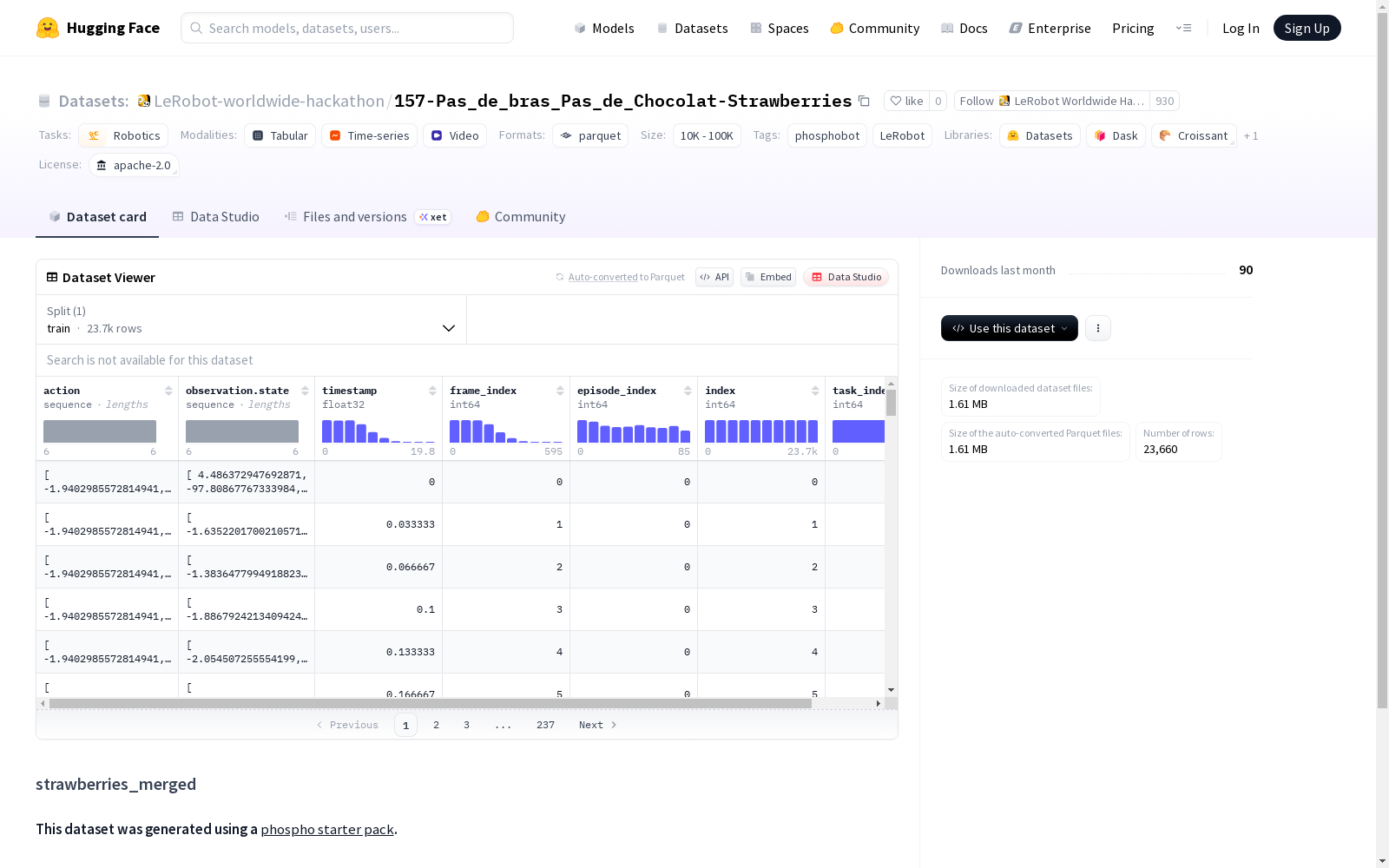1389x868 pixels.
Task: Click the like heart button
Action: pyautogui.click(x=906, y=101)
